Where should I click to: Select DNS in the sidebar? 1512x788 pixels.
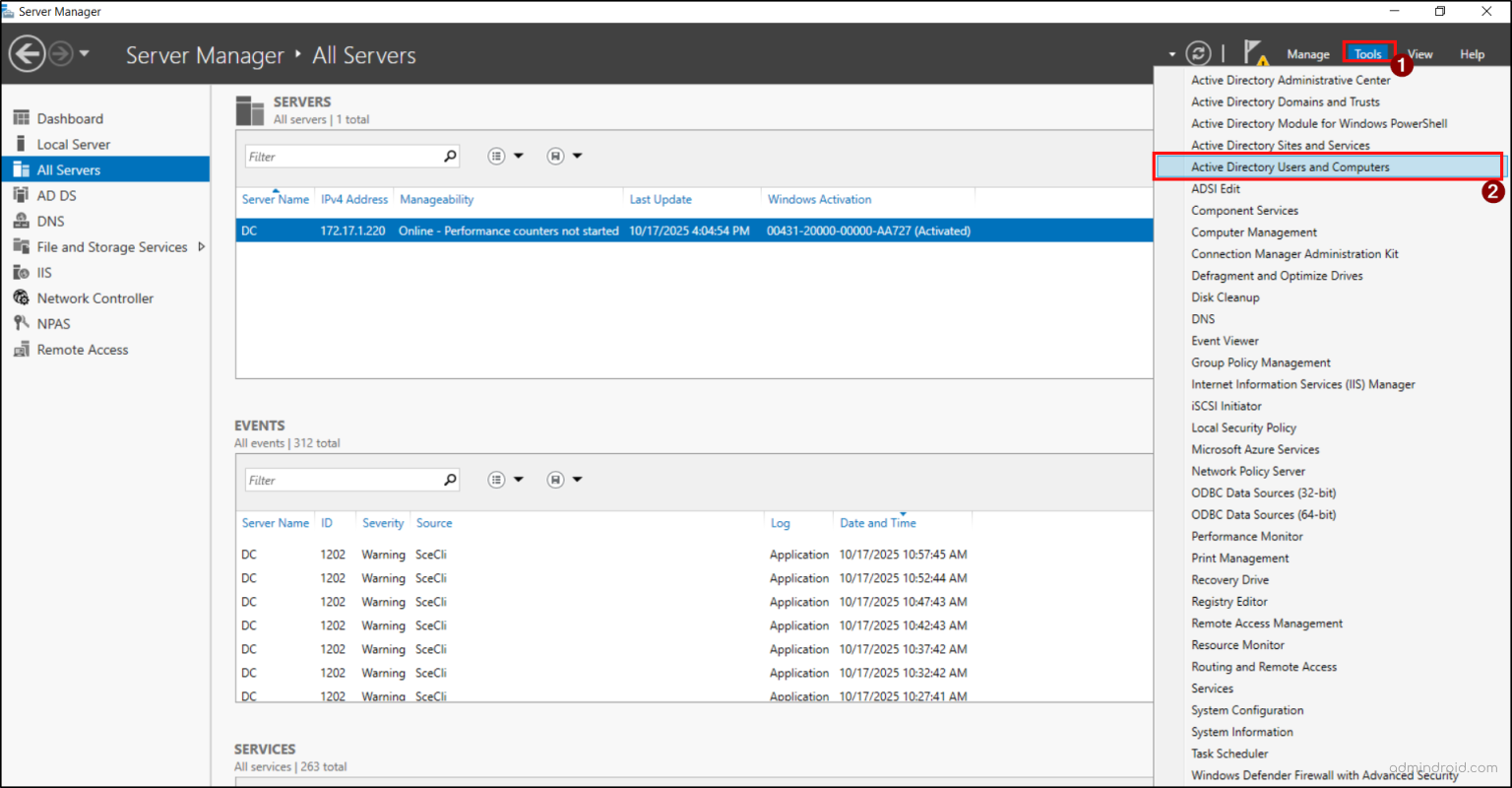[58, 220]
